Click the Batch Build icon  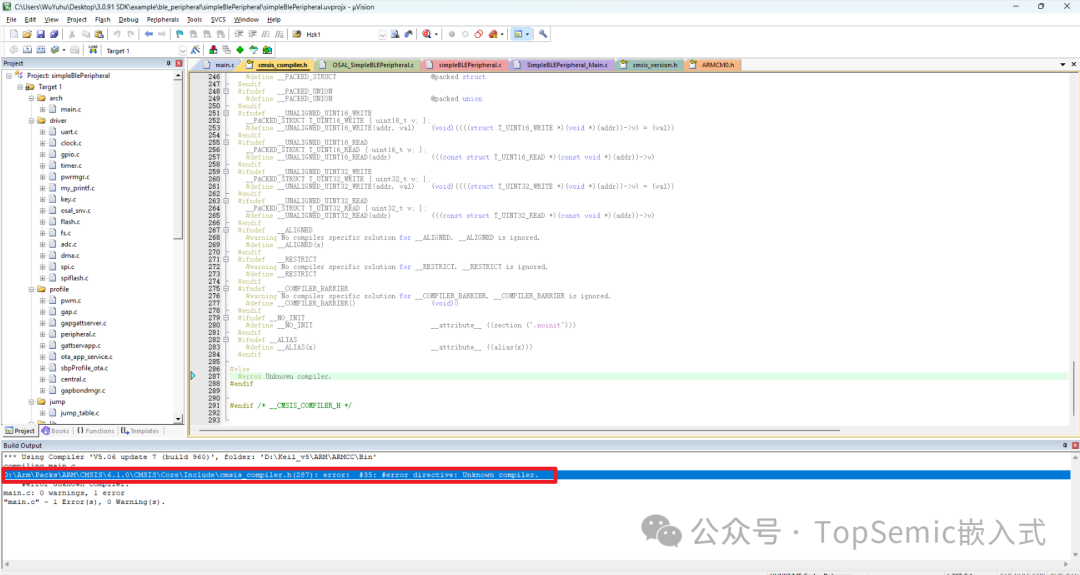[x=54, y=50]
